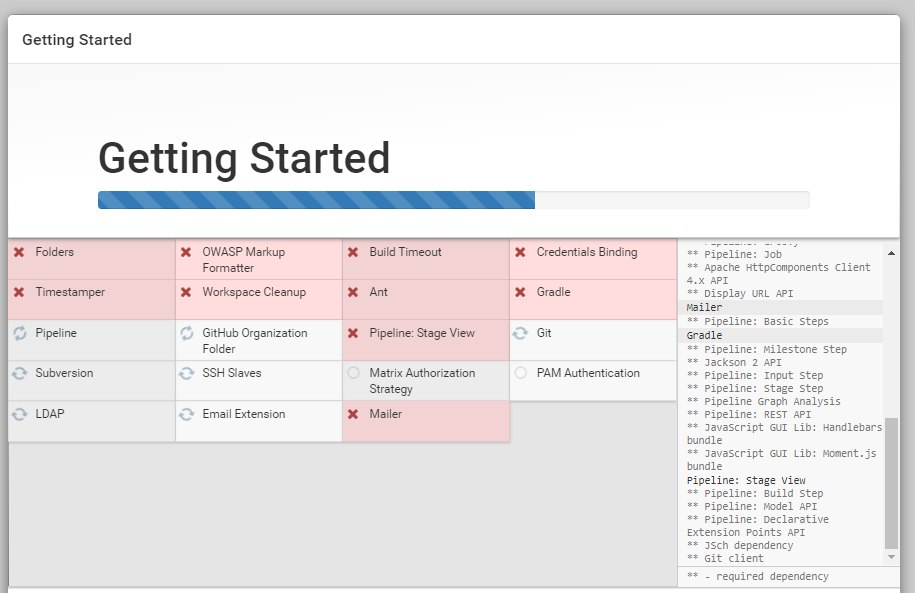Click the pending circle for Matrix Authorization Strategy
This screenshot has width=915, height=593.
pyautogui.click(x=354, y=372)
